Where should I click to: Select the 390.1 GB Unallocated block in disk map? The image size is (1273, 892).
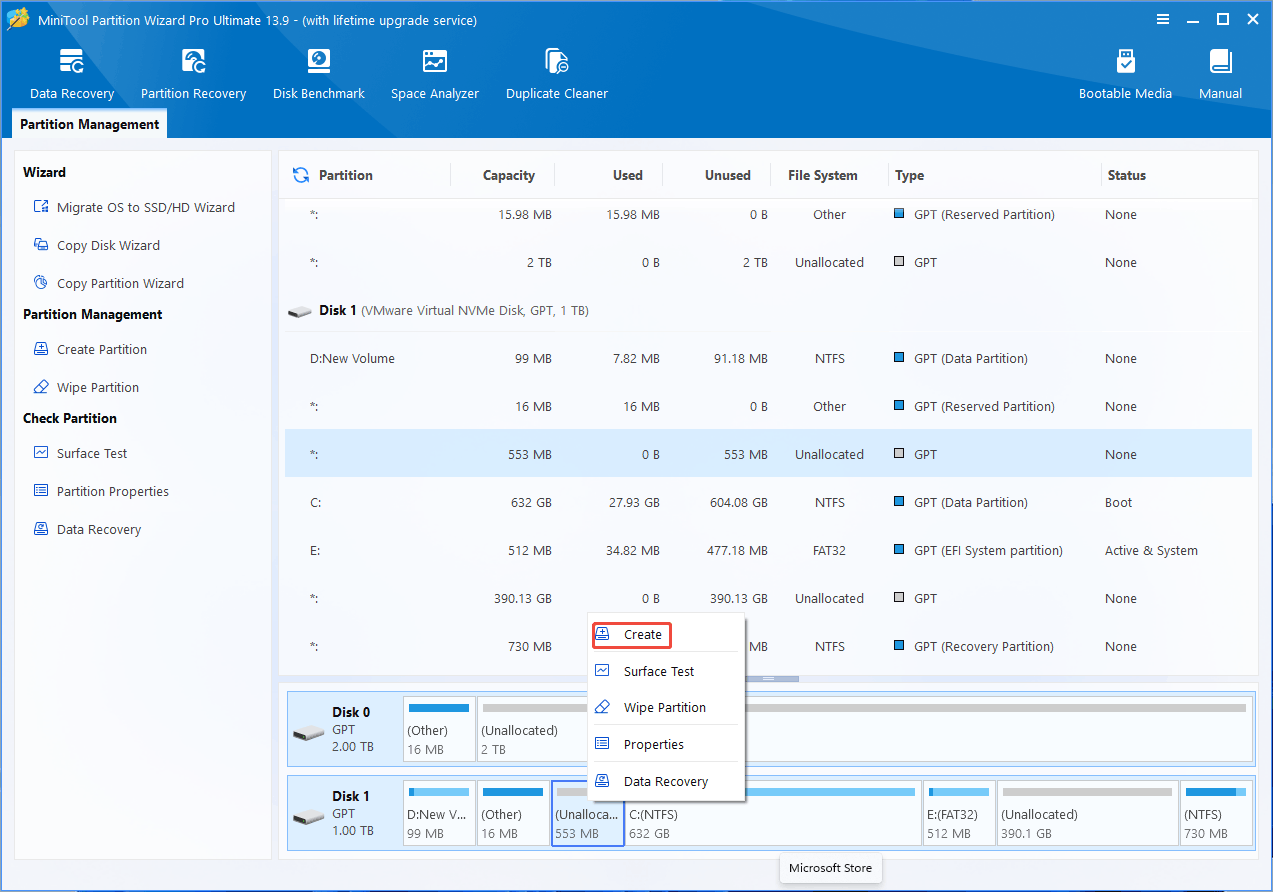[1087, 814]
